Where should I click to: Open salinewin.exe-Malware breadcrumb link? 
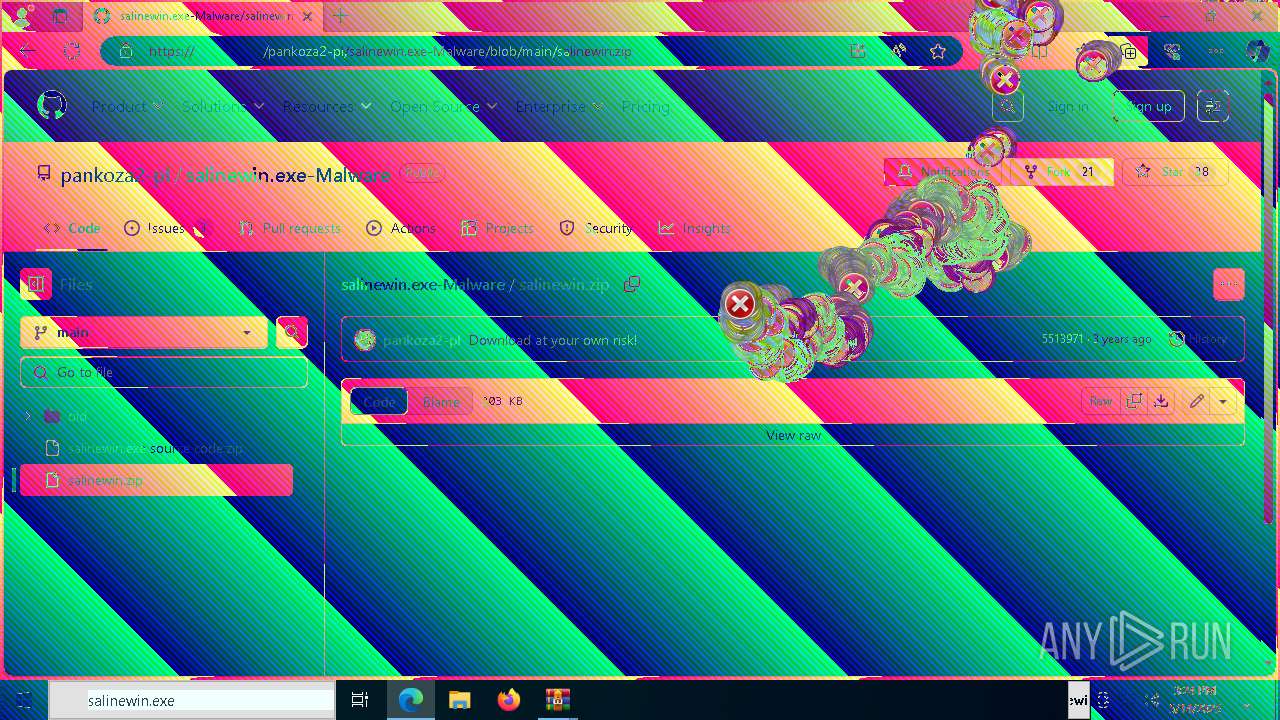point(423,284)
